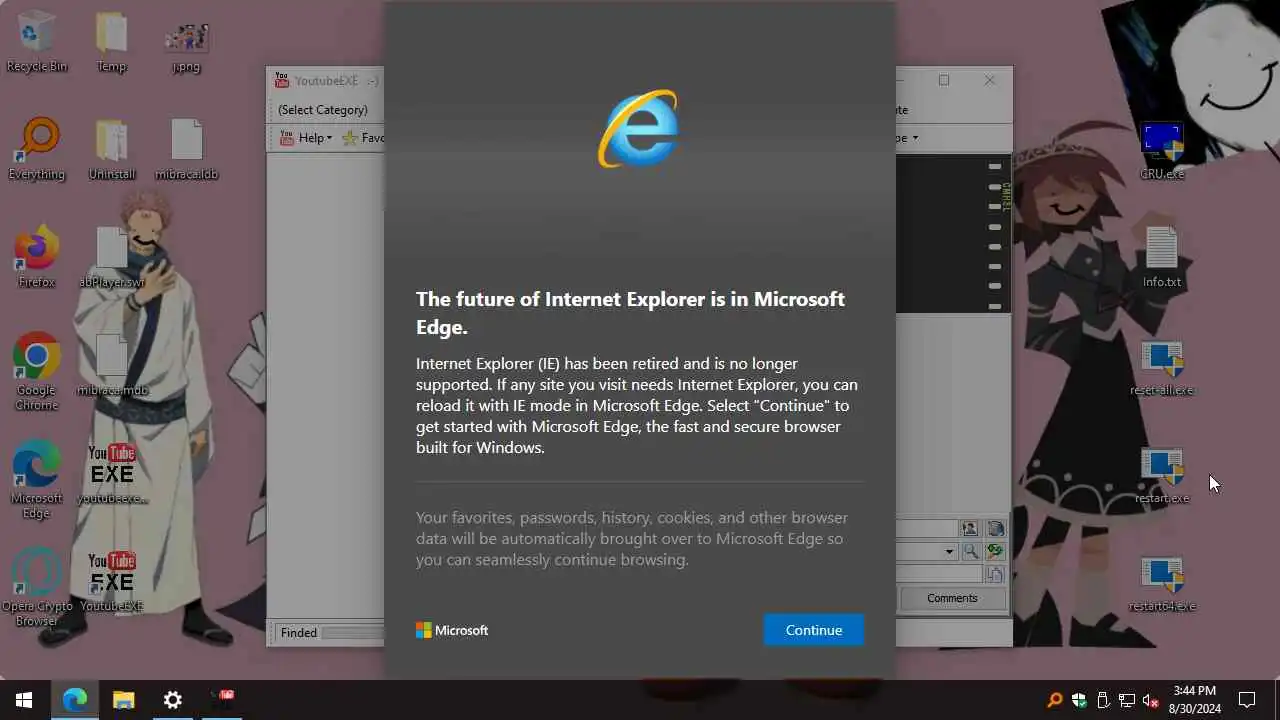Open the Uninstall folder icon
1280x720 pixels.
click(111, 150)
